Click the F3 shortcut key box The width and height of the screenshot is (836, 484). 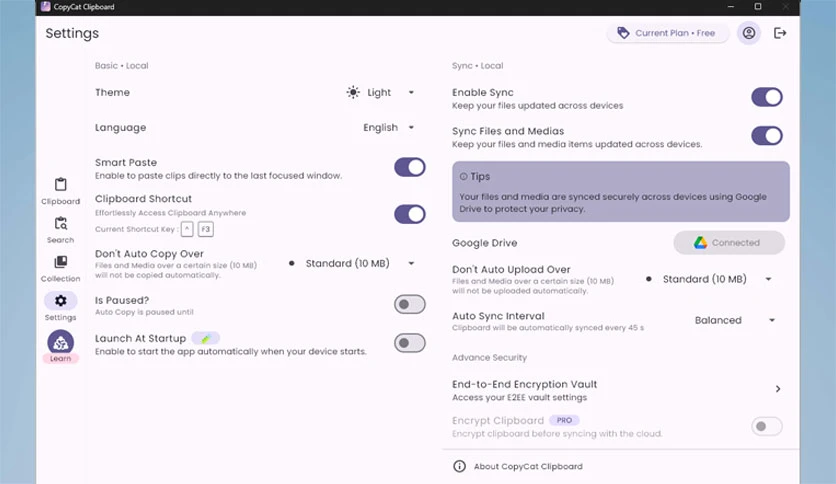[206, 229]
